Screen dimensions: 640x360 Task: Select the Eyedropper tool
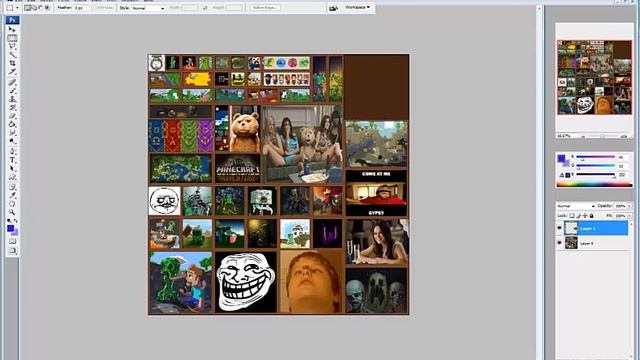(12, 195)
